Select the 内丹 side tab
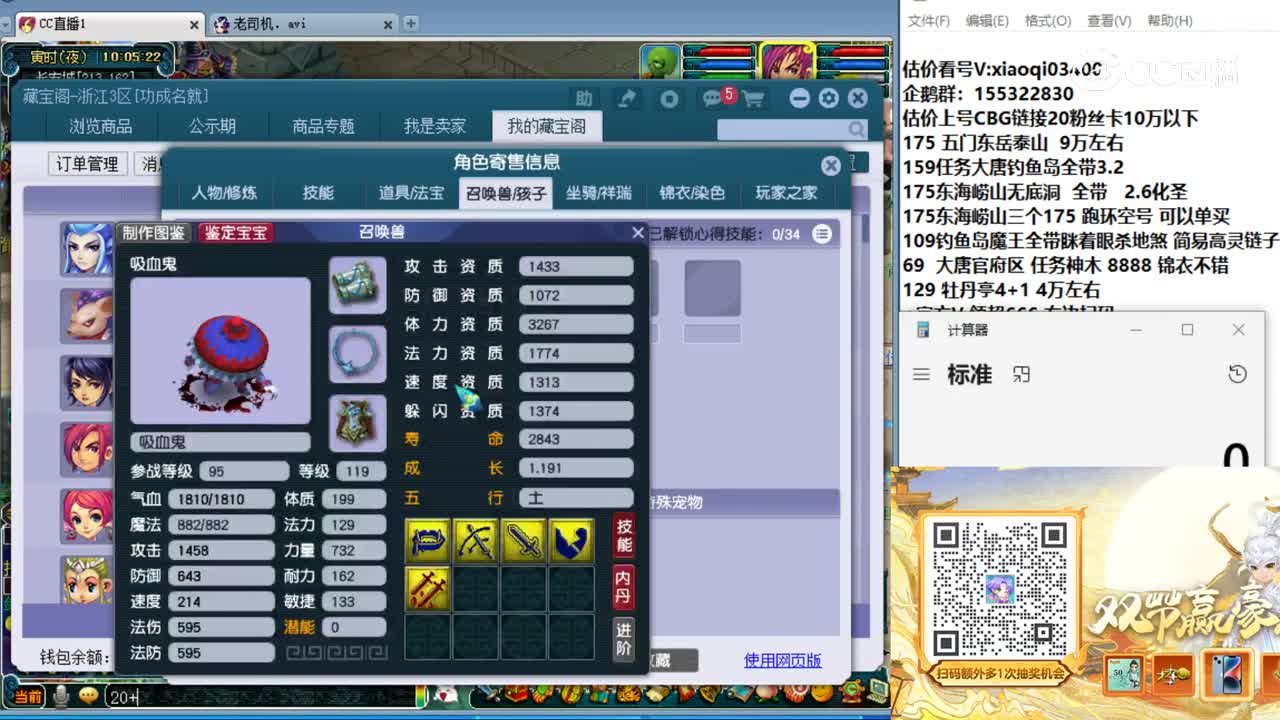 [624, 588]
